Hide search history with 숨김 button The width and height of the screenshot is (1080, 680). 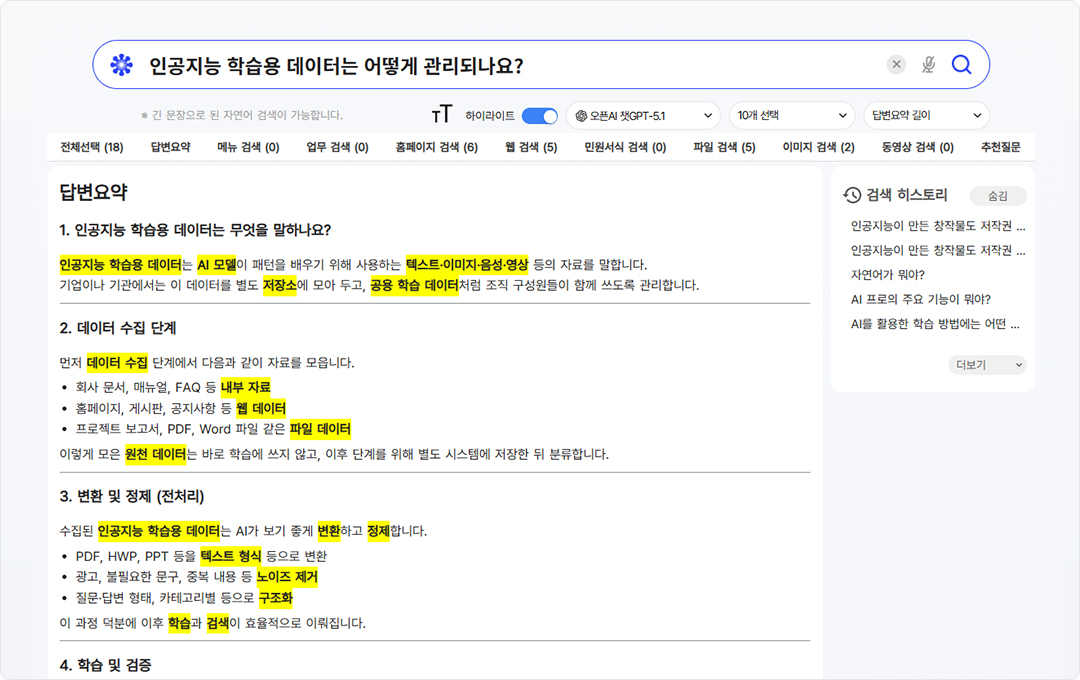pyautogui.click(x=998, y=196)
